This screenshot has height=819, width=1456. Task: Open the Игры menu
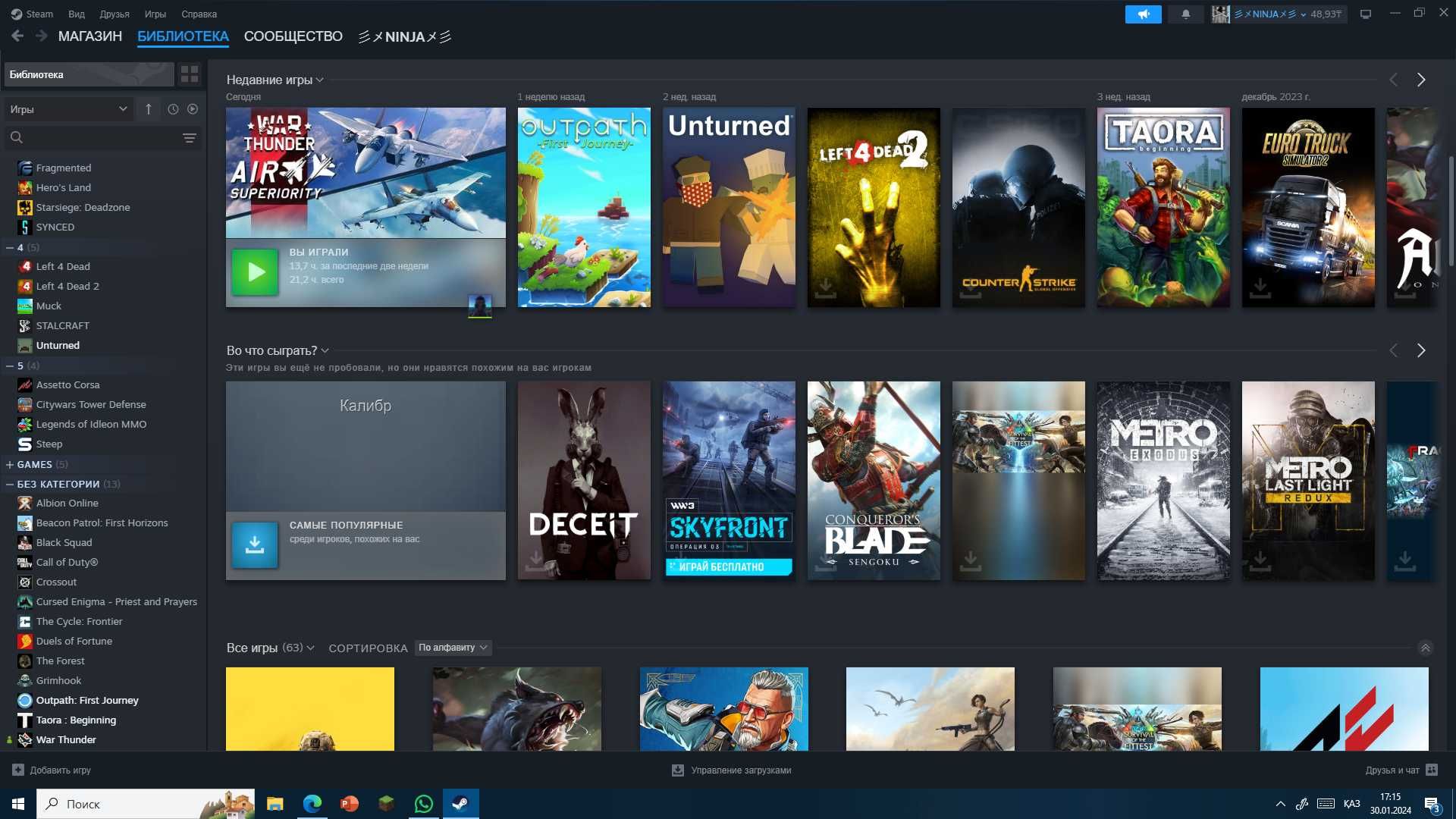[x=155, y=14]
